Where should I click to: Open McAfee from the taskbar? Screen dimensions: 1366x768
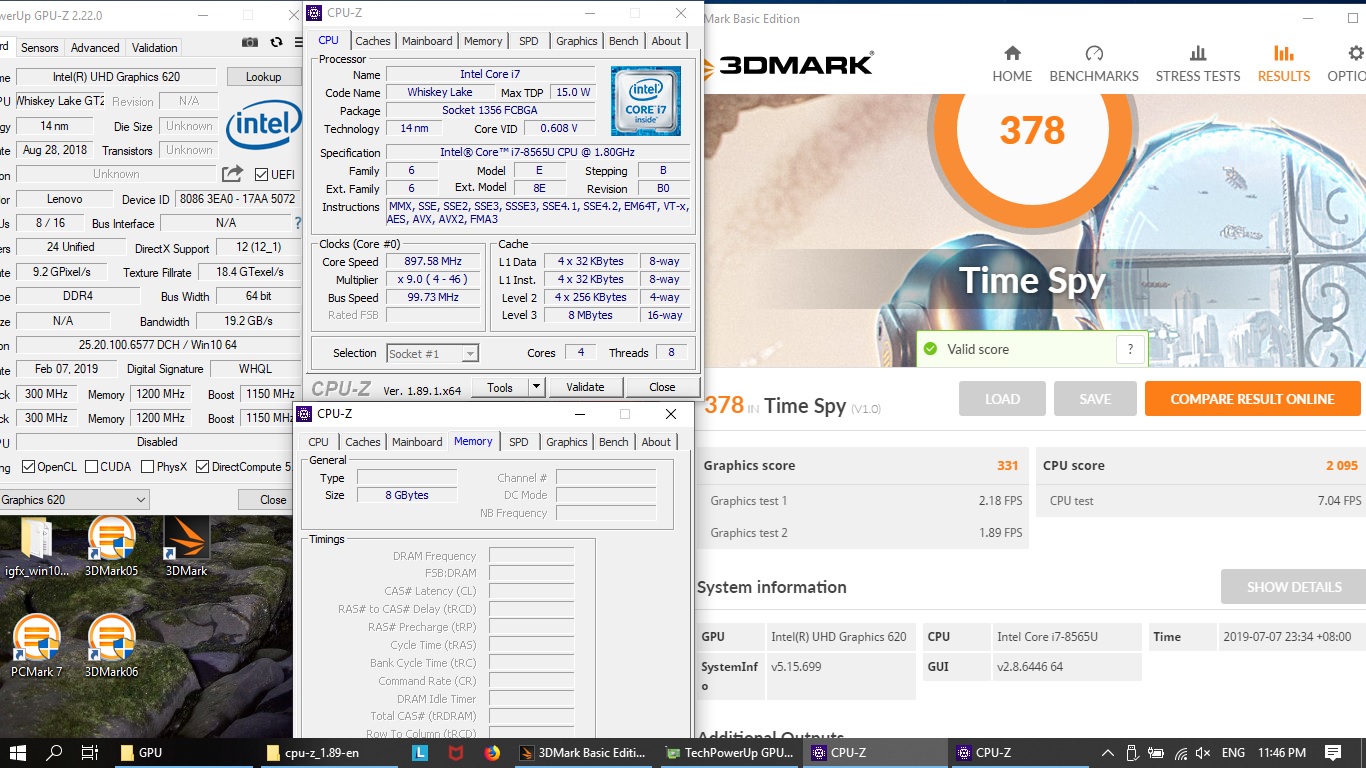click(x=456, y=753)
